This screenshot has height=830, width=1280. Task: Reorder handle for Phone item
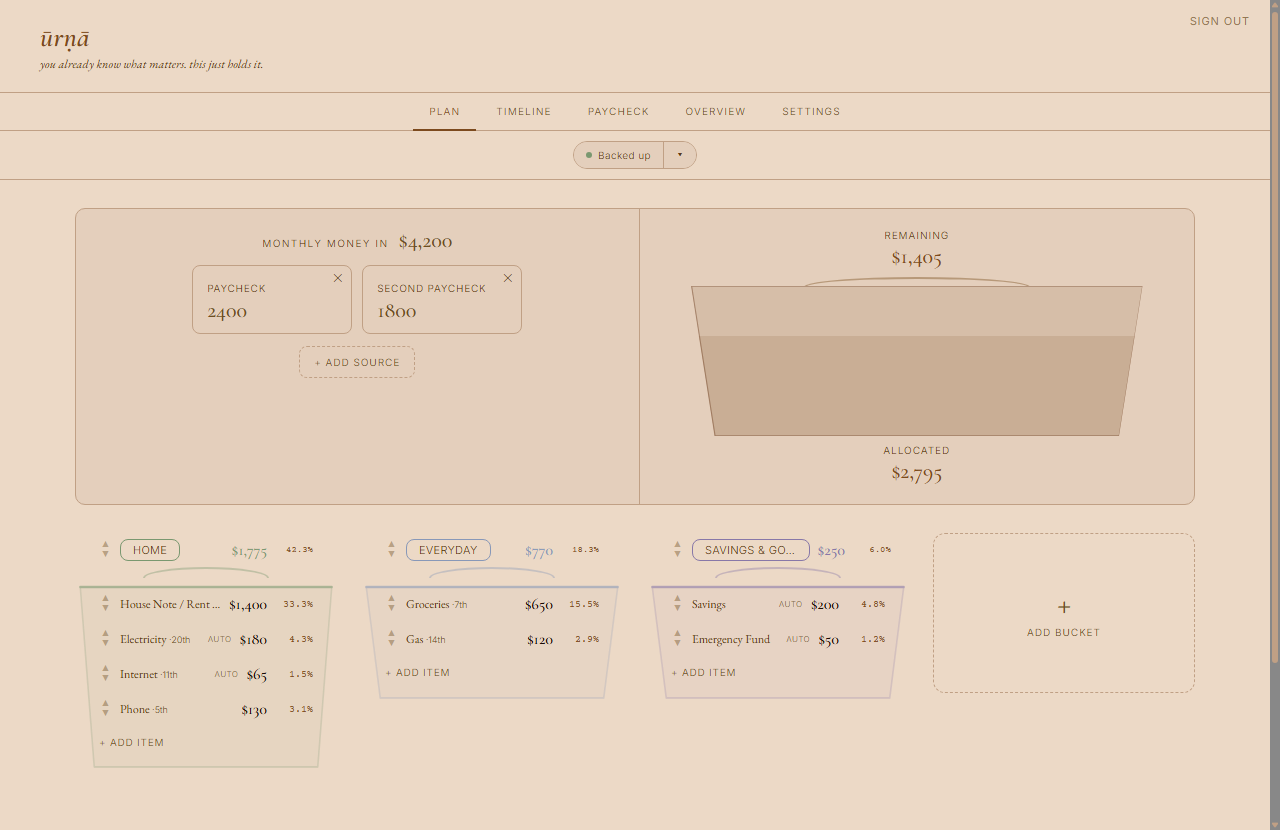click(x=105, y=709)
